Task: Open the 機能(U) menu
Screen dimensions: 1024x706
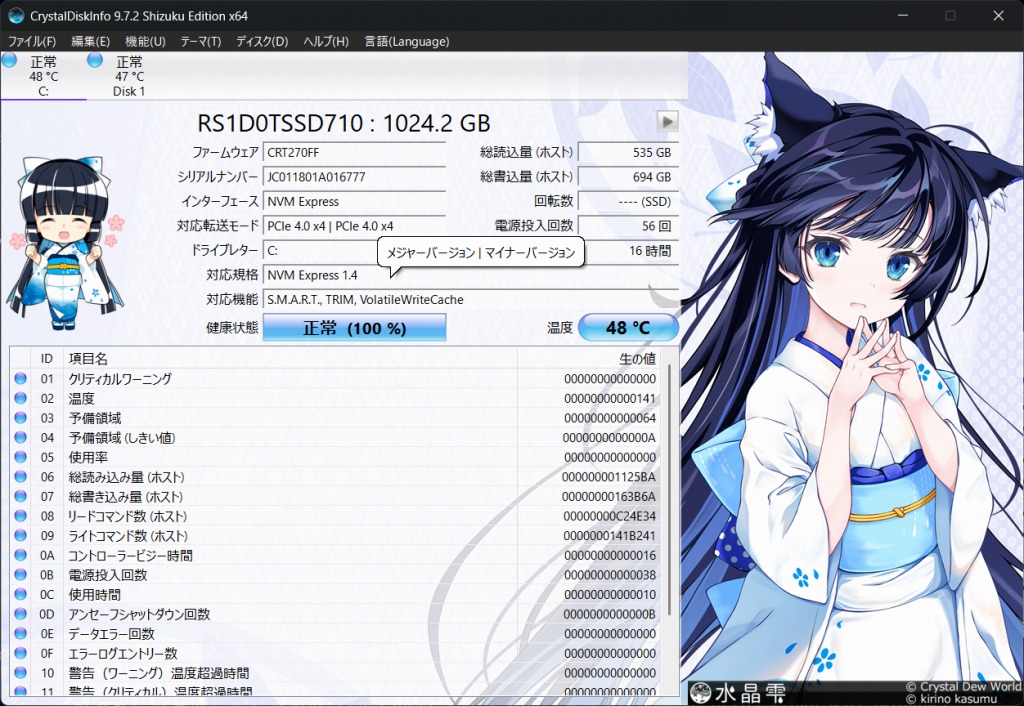Action: (145, 41)
